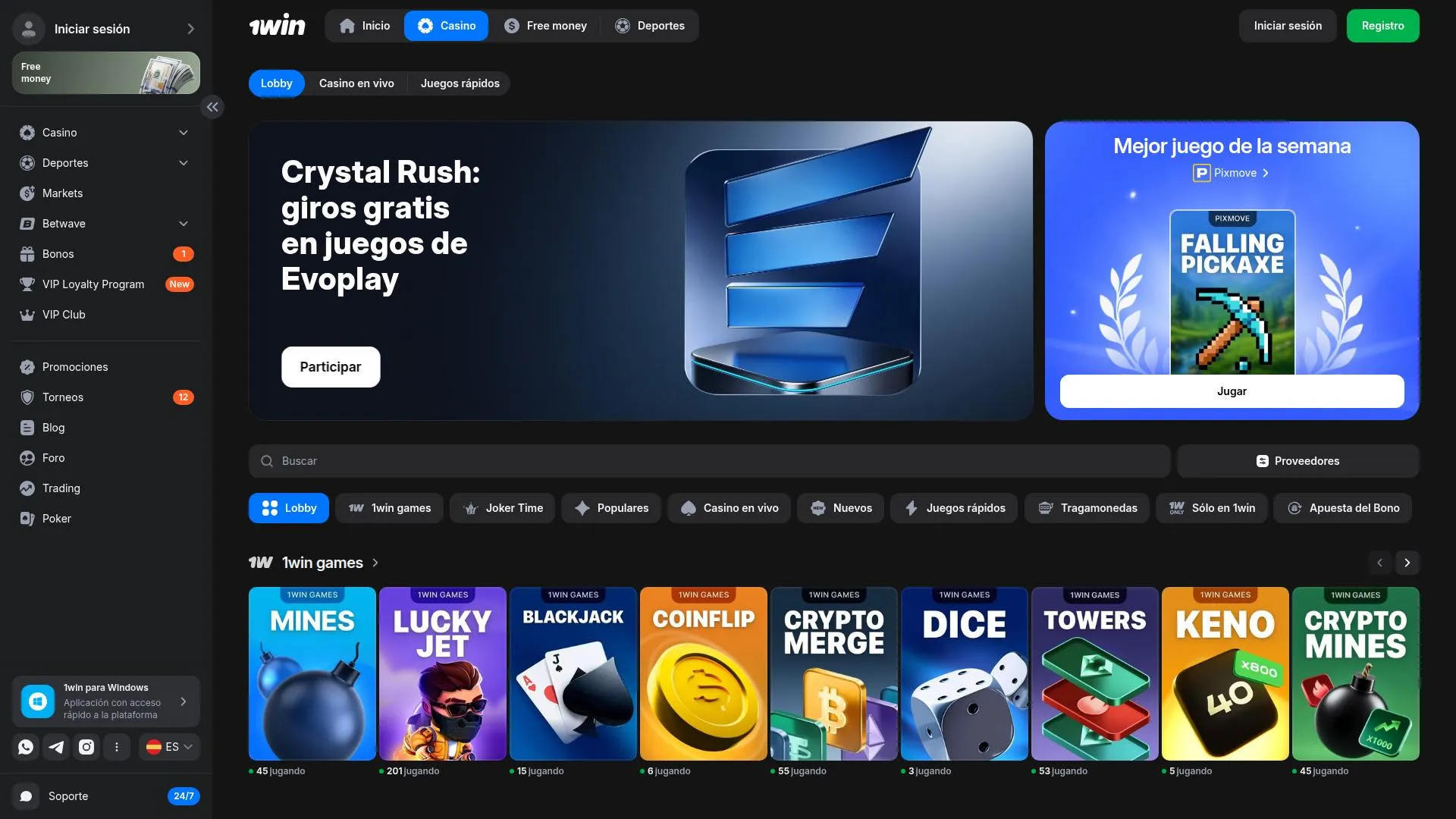Select Inicio in header navigation
The image size is (1456, 819).
(x=365, y=26)
